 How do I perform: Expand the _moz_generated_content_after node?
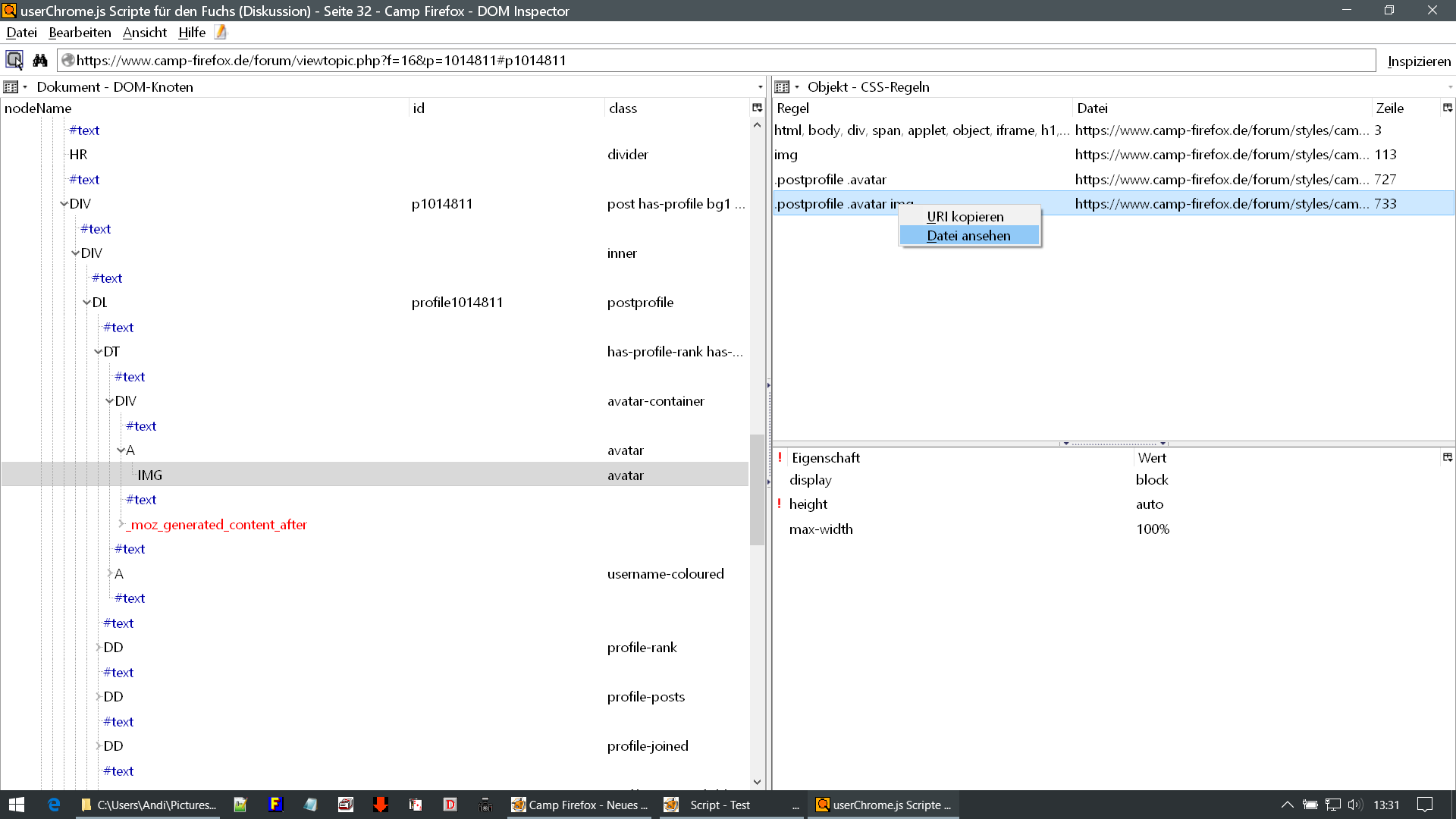121,524
